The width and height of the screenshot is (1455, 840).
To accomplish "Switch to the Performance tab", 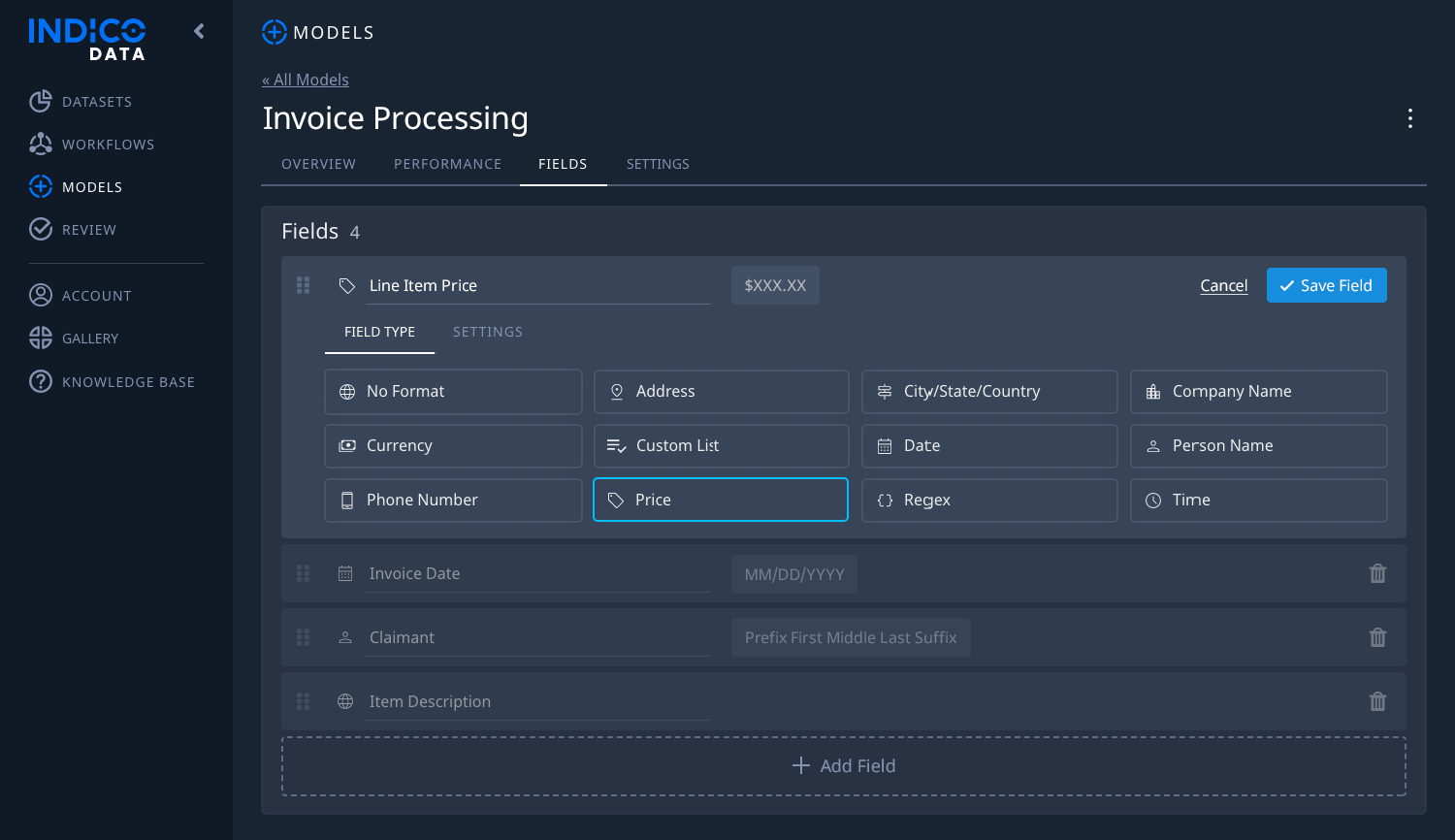I will tap(447, 164).
